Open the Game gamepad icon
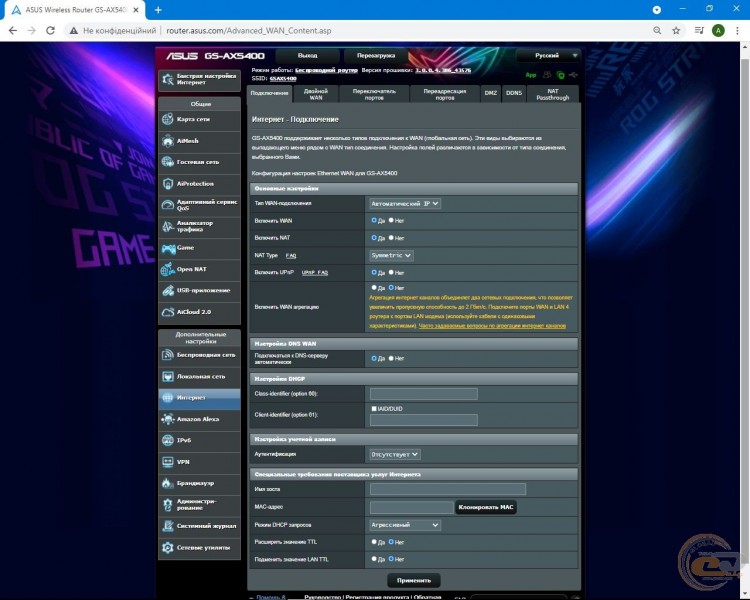The image size is (750, 600). (168, 248)
